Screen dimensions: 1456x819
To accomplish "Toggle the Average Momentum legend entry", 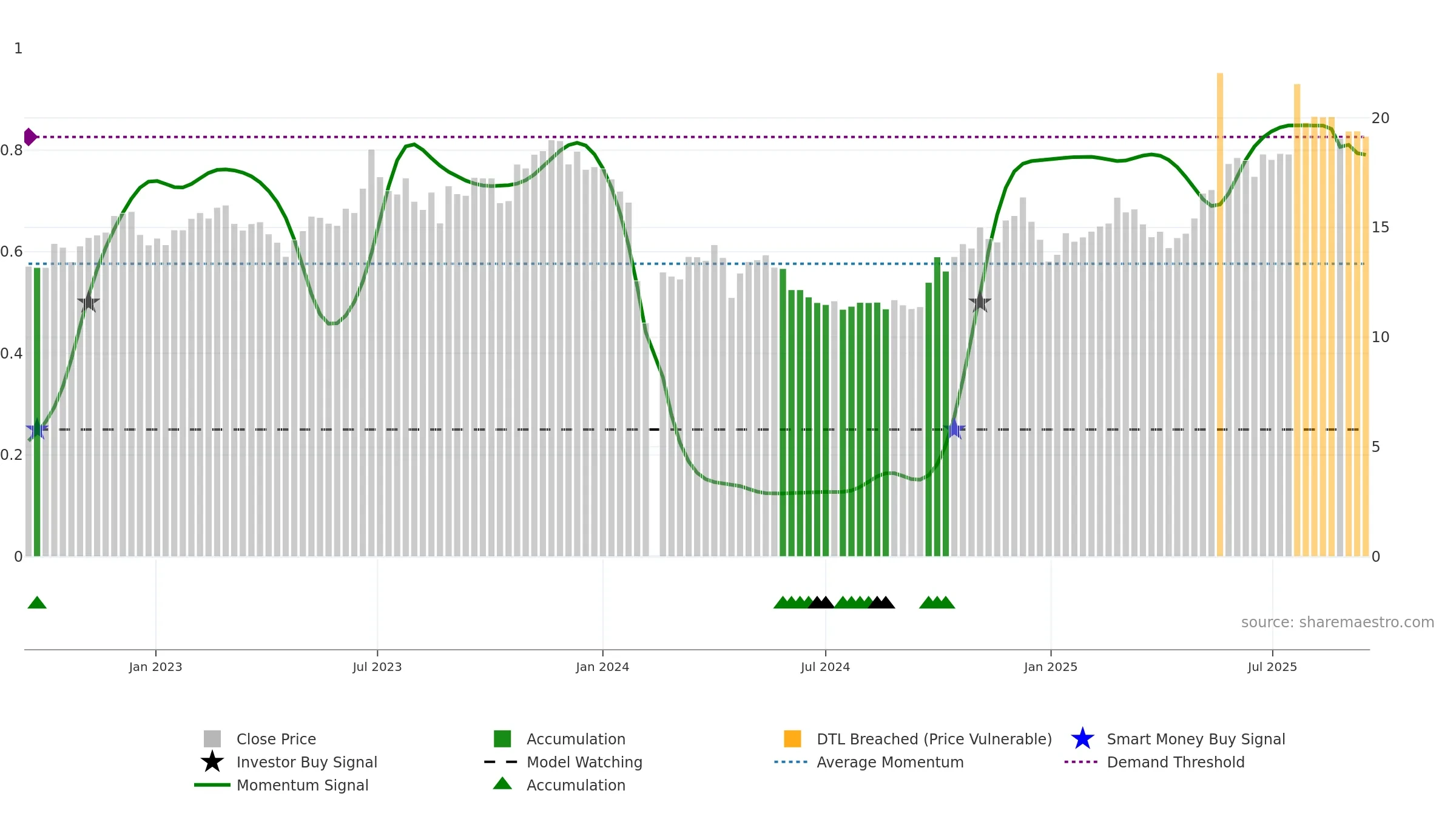I will tap(869, 761).
